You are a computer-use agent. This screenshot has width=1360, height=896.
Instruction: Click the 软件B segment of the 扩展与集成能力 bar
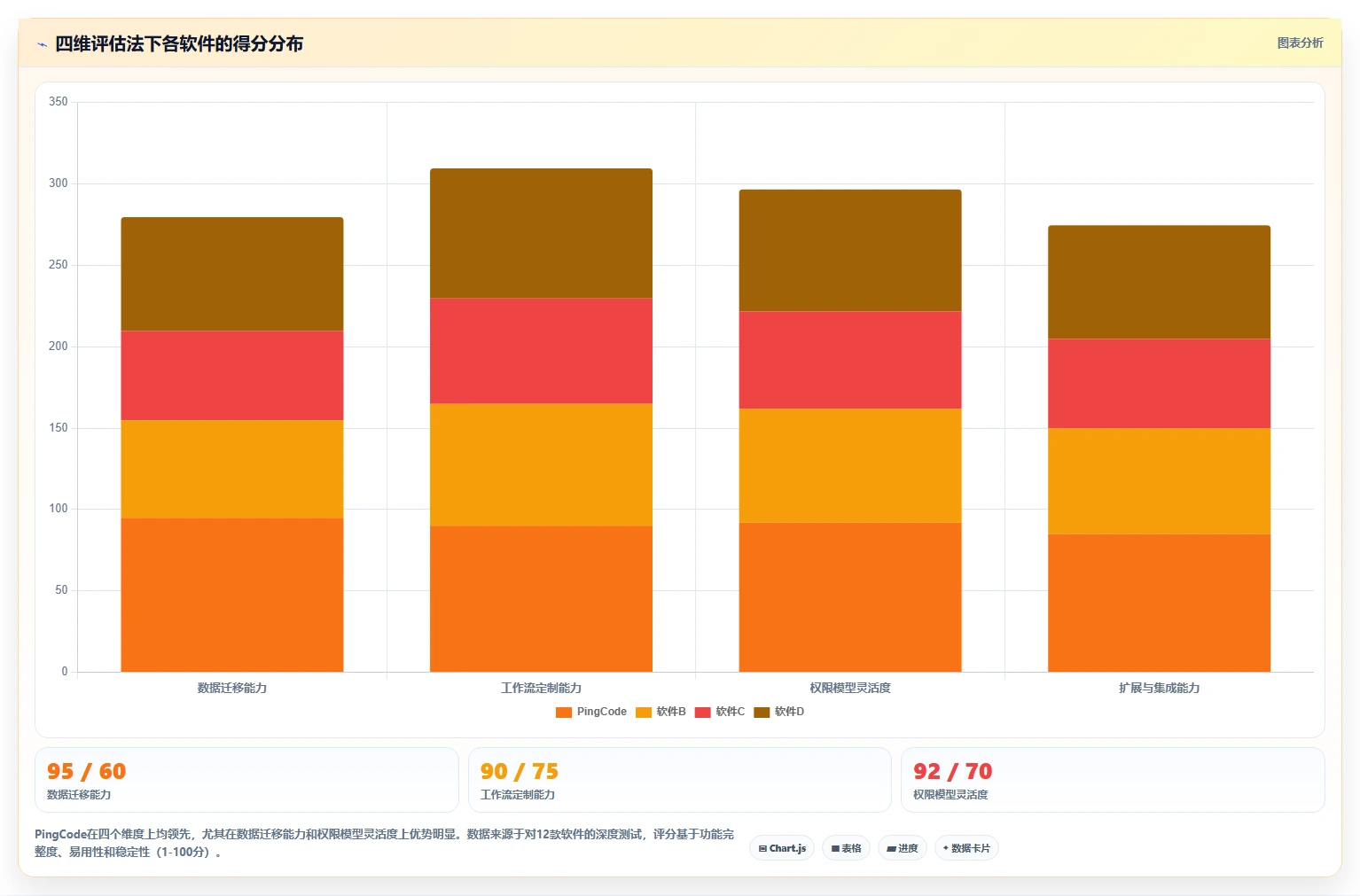tap(1159, 480)
